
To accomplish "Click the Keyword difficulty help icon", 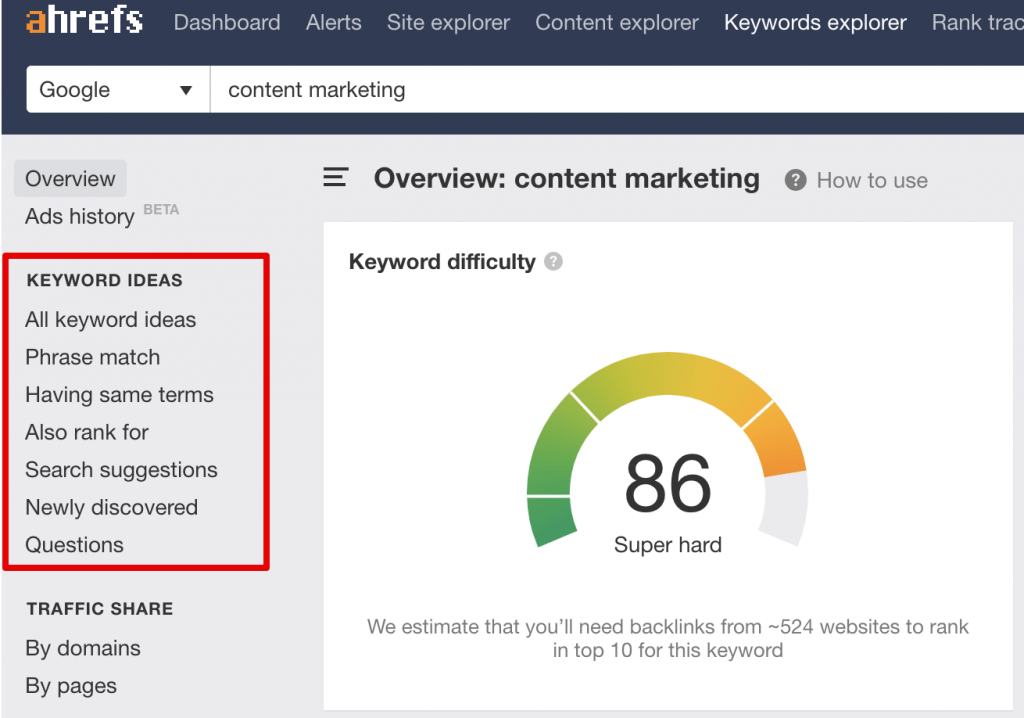I will click(x=554, y=261).
